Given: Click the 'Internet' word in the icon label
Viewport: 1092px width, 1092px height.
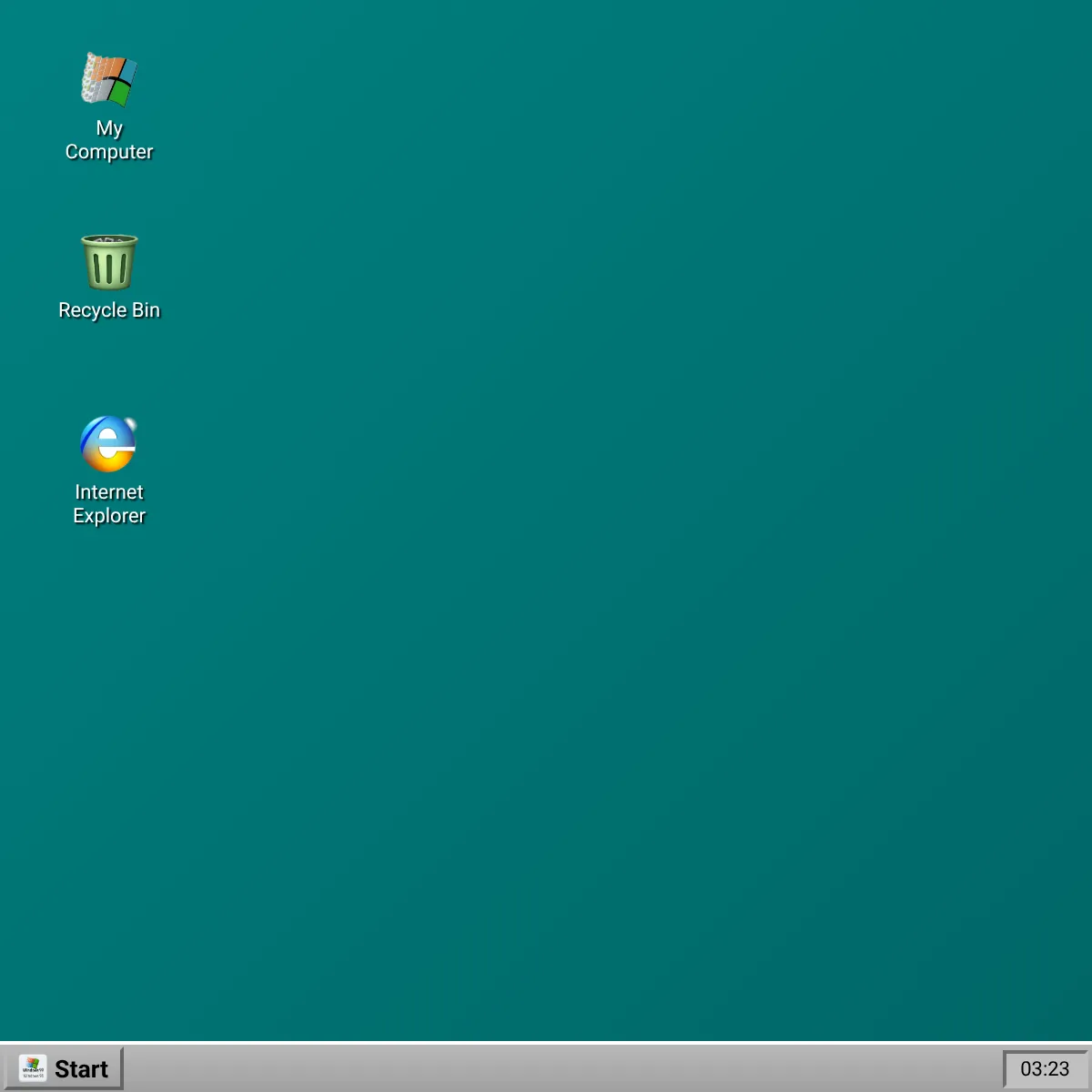Looking at the screenshot, I should (109, 492).
